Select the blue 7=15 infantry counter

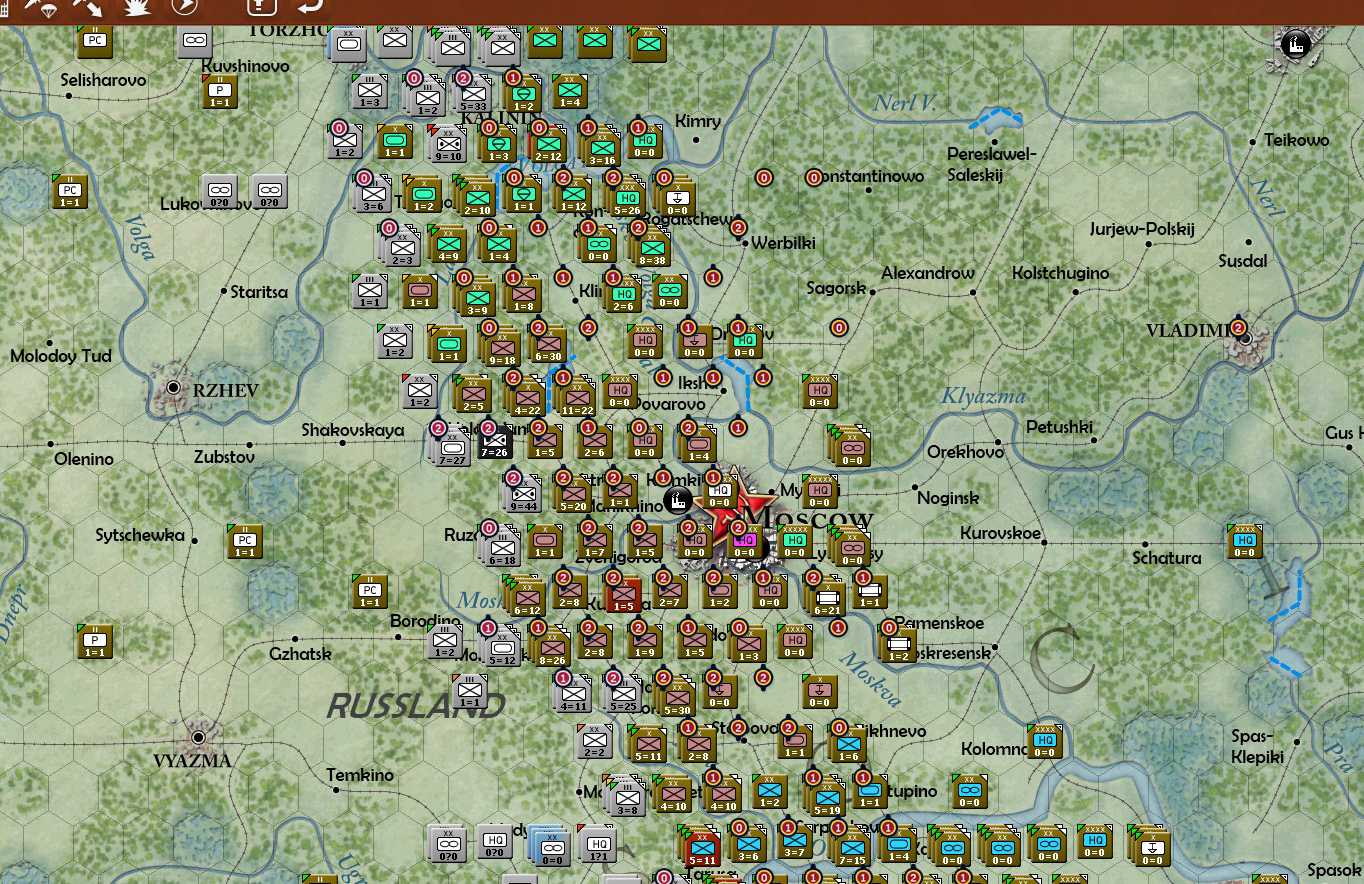852,847
